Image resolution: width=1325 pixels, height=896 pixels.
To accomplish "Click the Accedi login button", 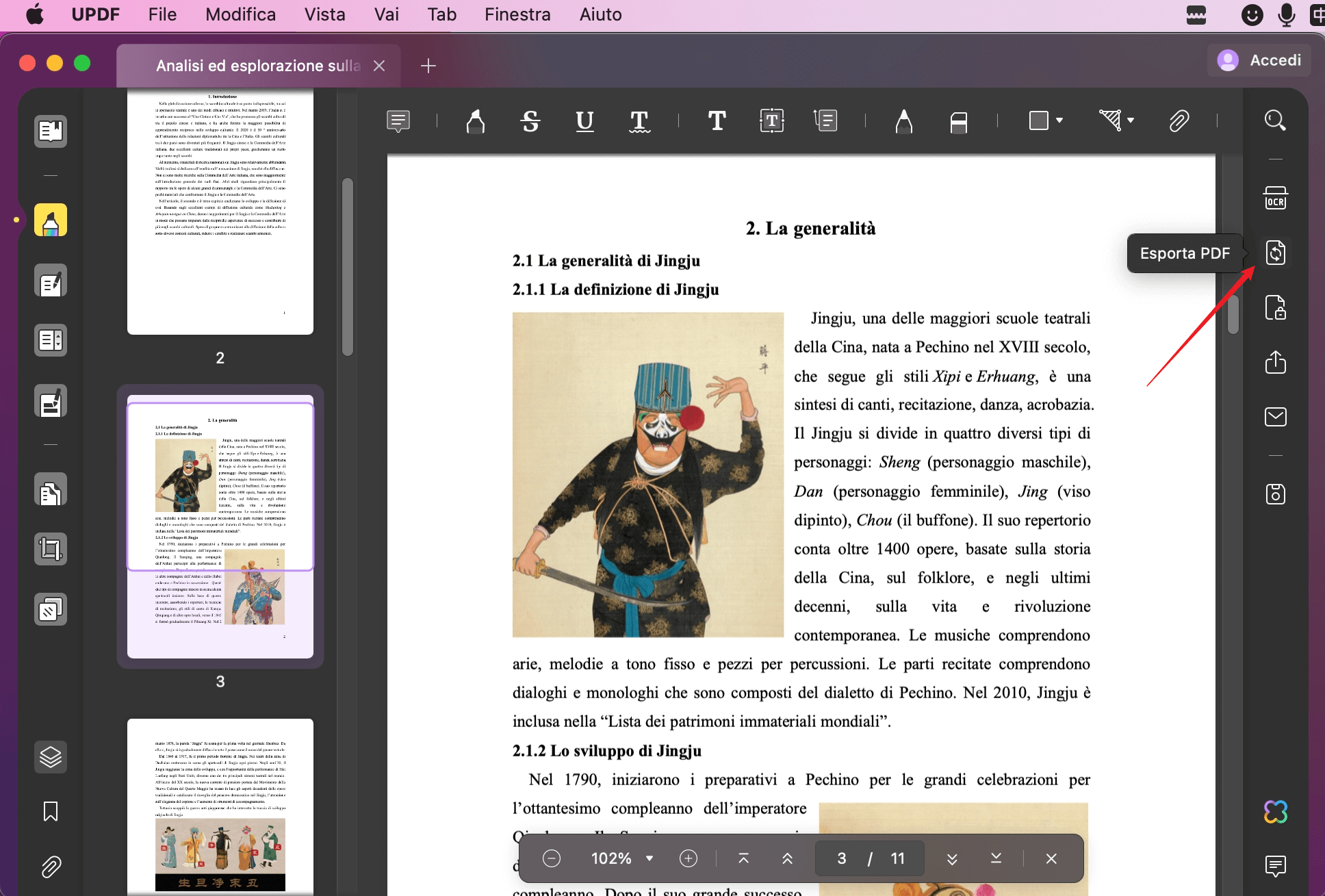I will [1259, 60].
